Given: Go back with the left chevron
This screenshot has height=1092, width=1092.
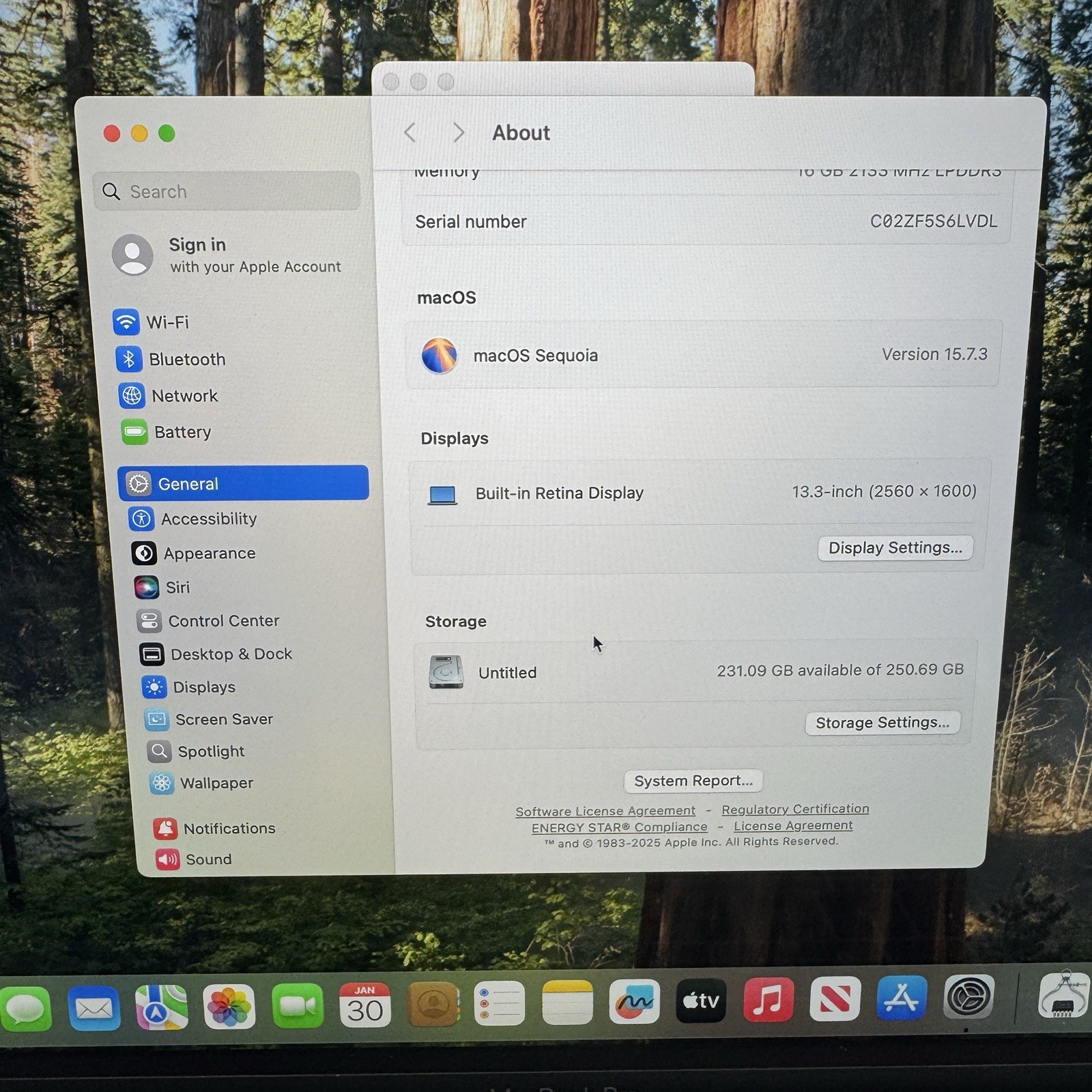Looking at the screenshot, I should [409, 132].
